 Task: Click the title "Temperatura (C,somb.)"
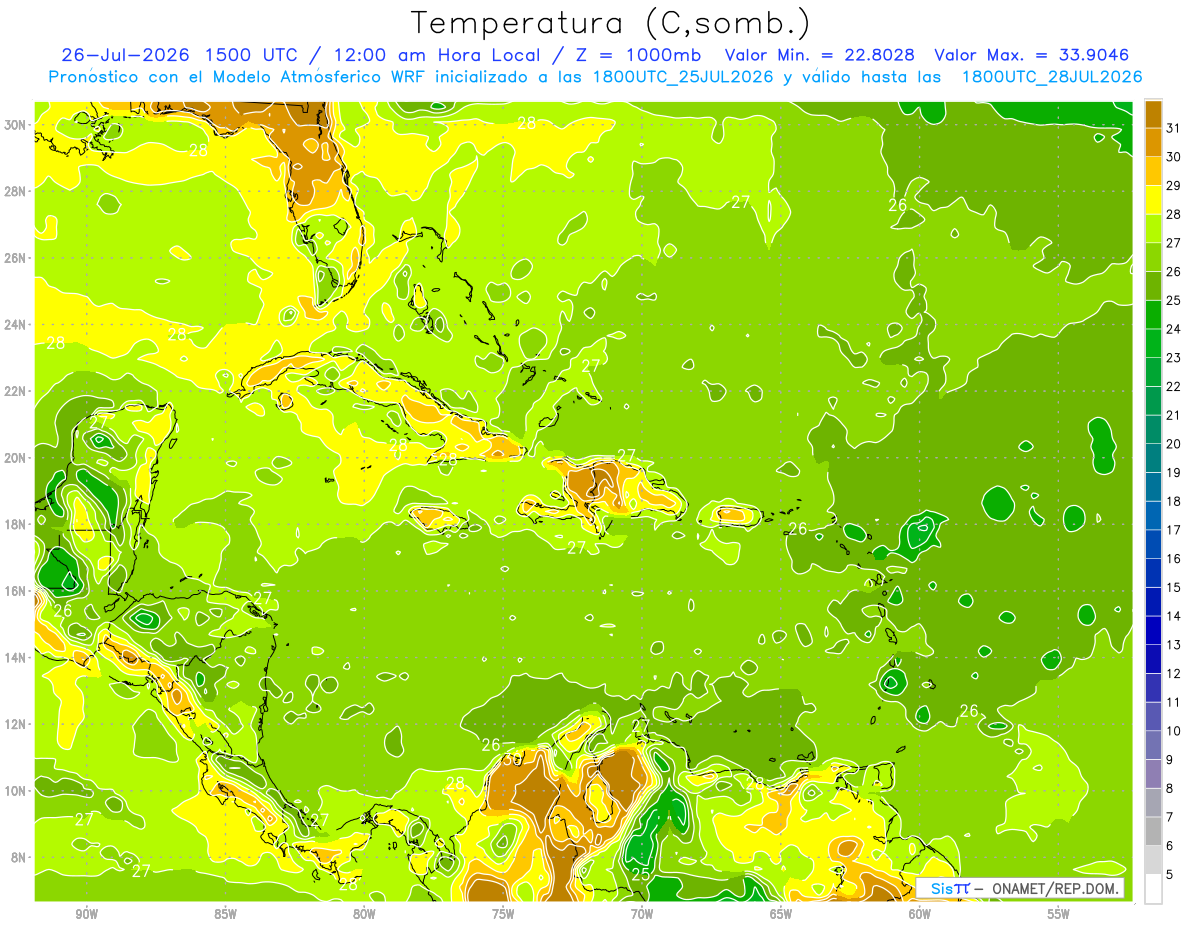click(x=610, y=23)
